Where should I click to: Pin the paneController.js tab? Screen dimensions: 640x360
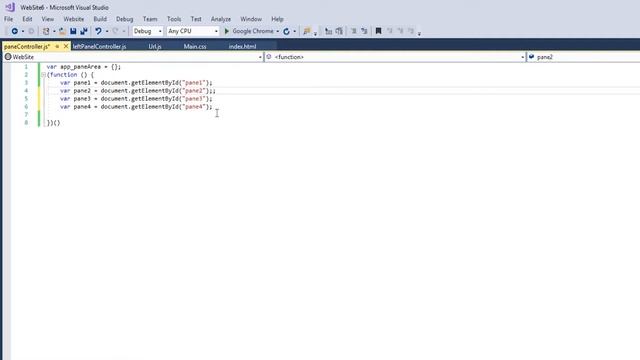pyautogui.click(x=57, y=47)
